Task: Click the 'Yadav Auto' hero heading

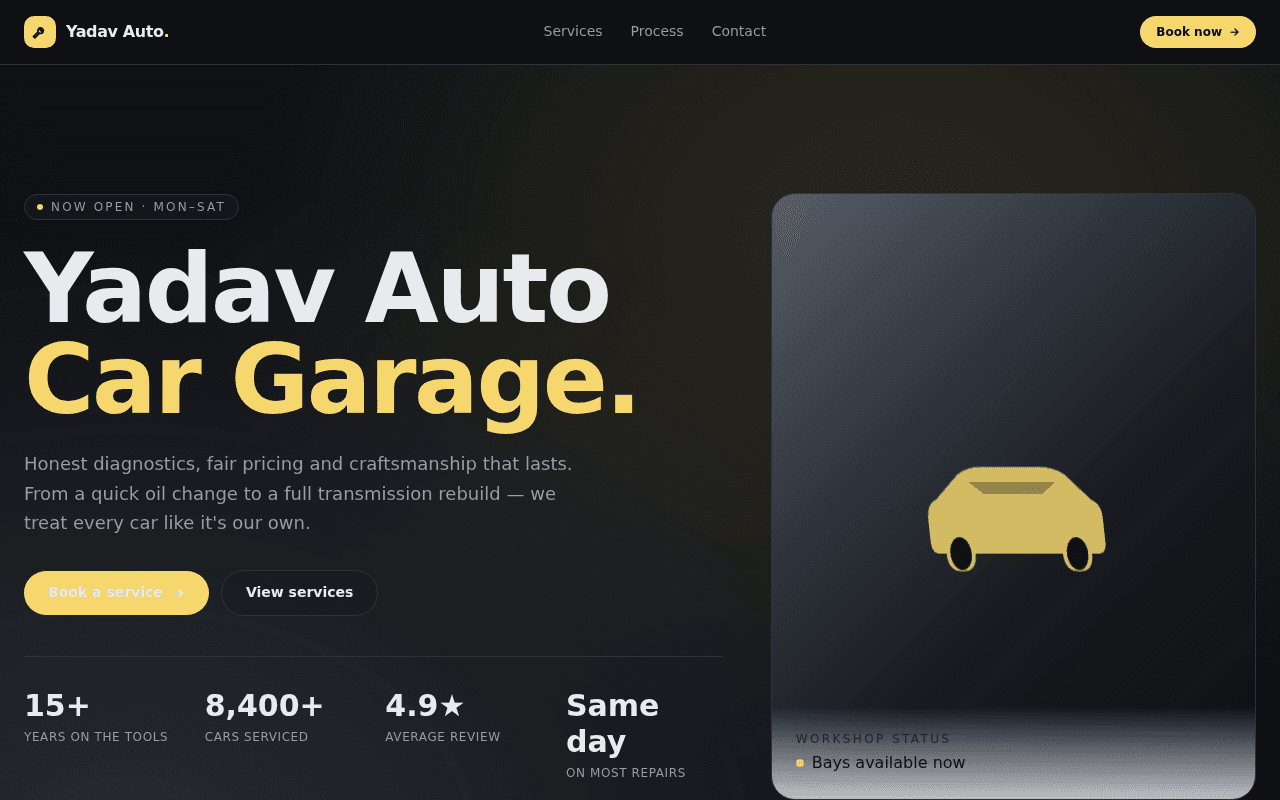Action: pyautogui.click(x=317, y=288)
